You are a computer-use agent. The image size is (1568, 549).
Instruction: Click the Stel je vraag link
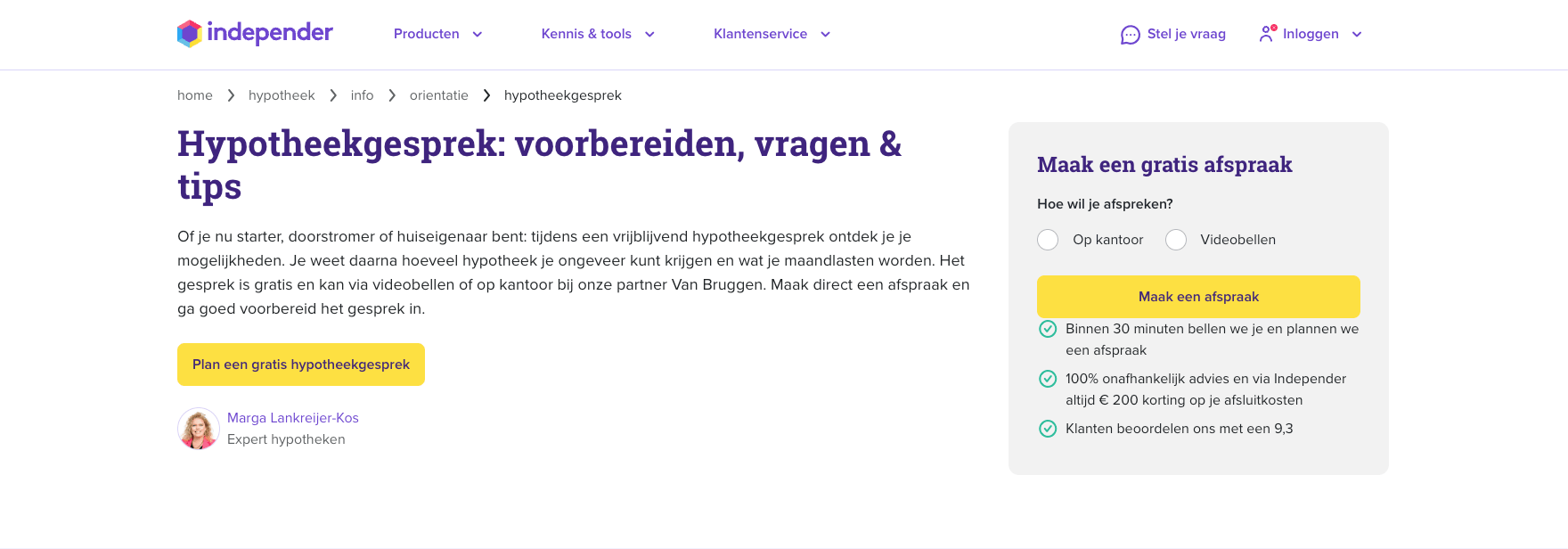[1187, 34]
